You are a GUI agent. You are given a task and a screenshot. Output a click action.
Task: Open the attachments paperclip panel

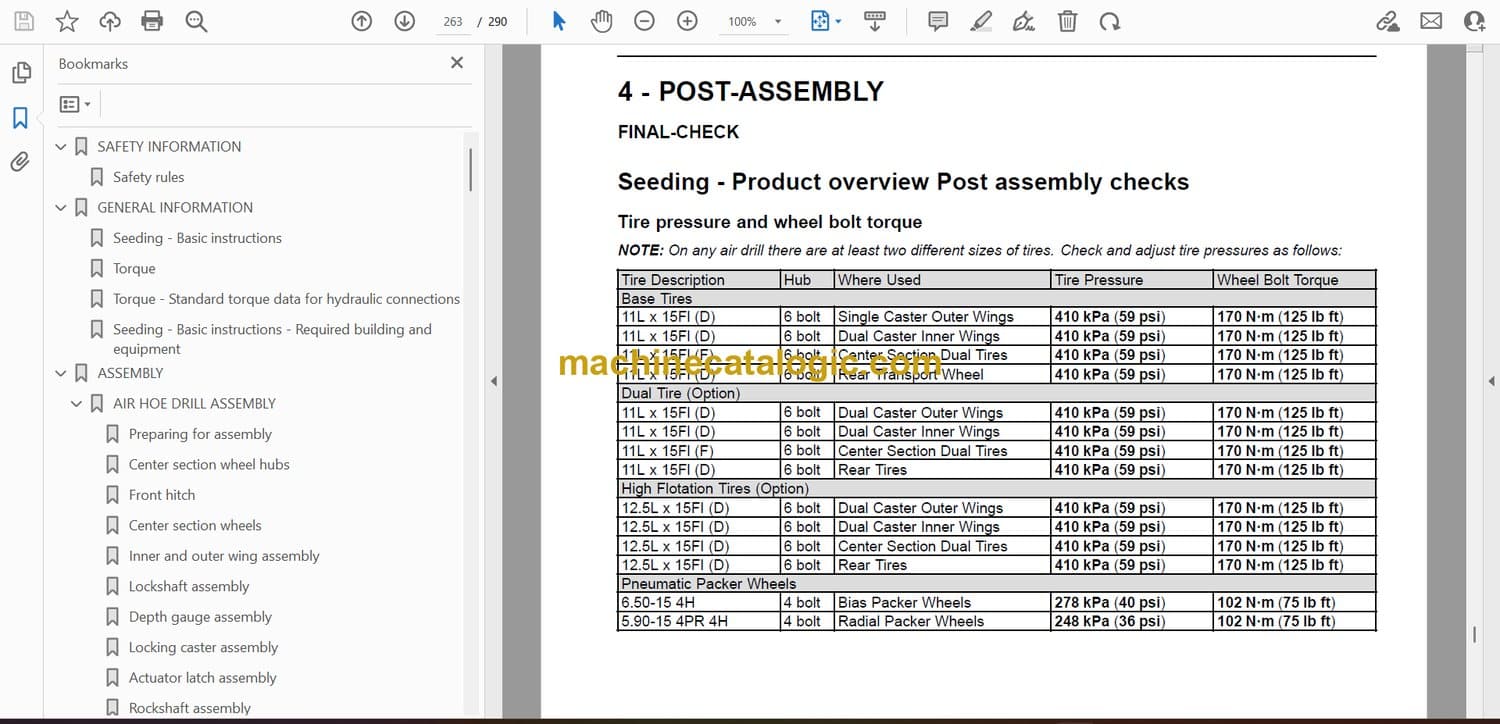point(20,162)
